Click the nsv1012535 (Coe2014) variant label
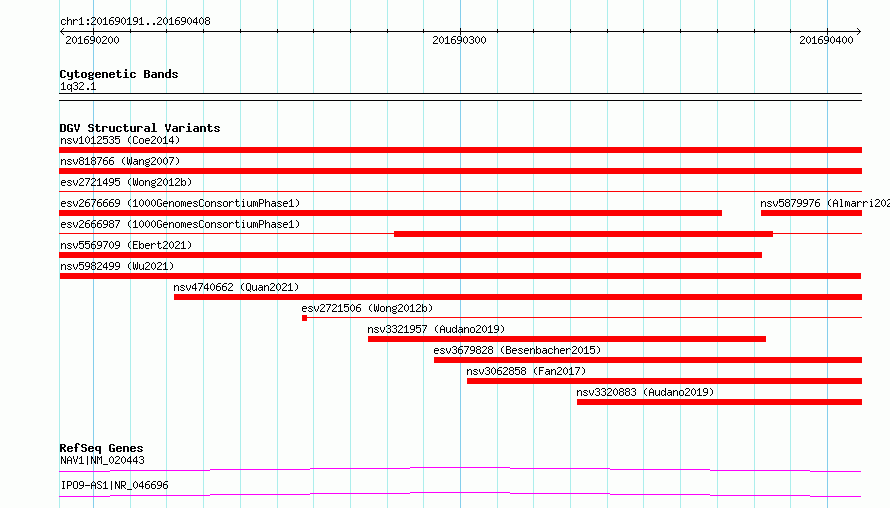The width and height of the screenshot is (890, 508). (x=120, y=140)
